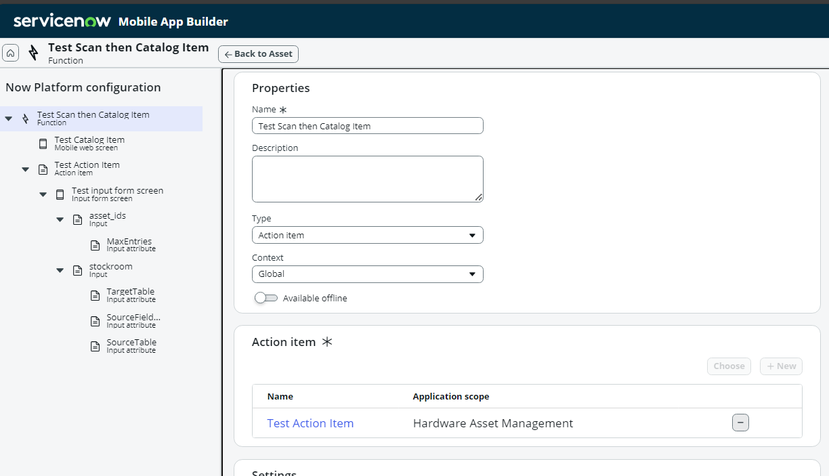
Task: Open Test Action Item link in table
Action: (x=310, y=423)
